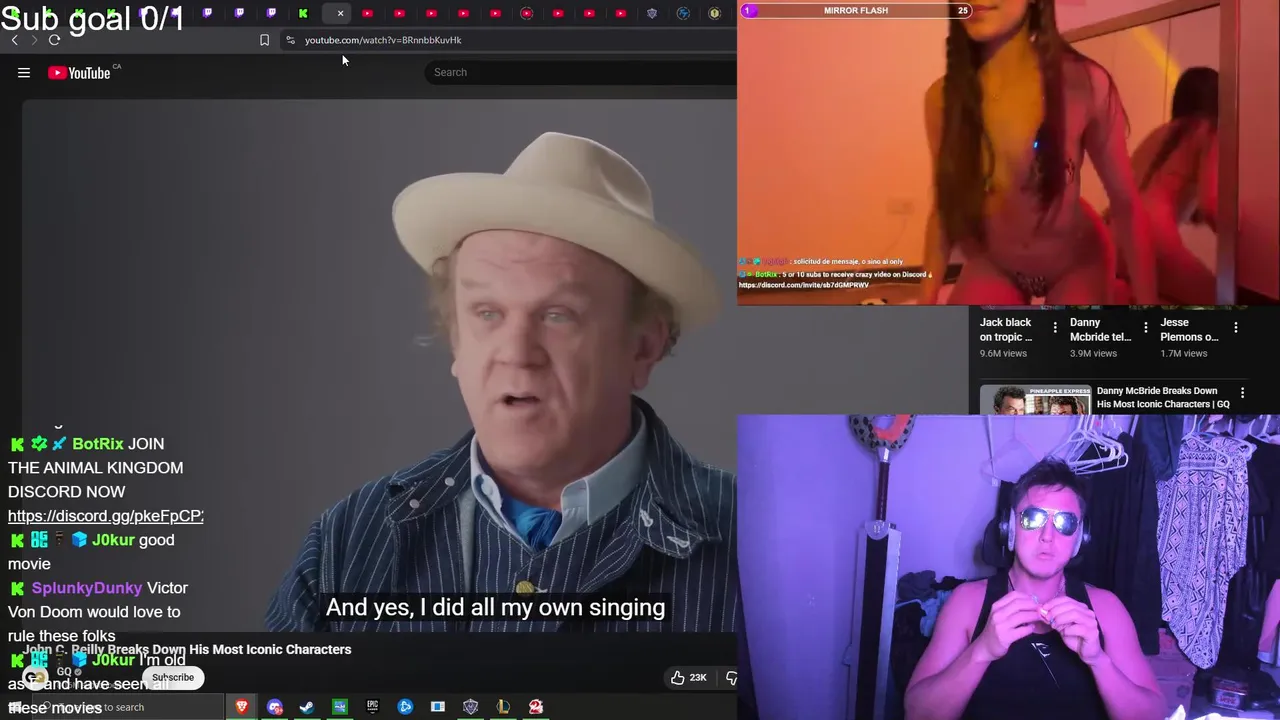Click the BotRix username in chat overlay
The image size is (1280, 720).
98,444
